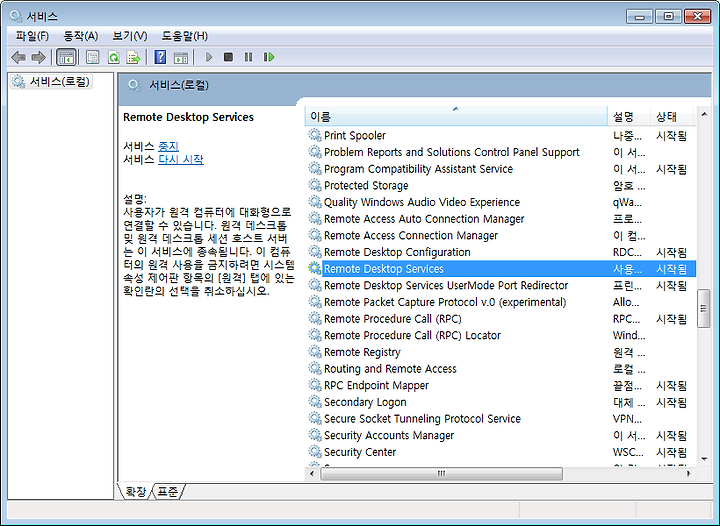The width and height of the screenshot is (720, 526).
Task: Click the 서비스 title bar app icon
Action: [x=16, y=17]
